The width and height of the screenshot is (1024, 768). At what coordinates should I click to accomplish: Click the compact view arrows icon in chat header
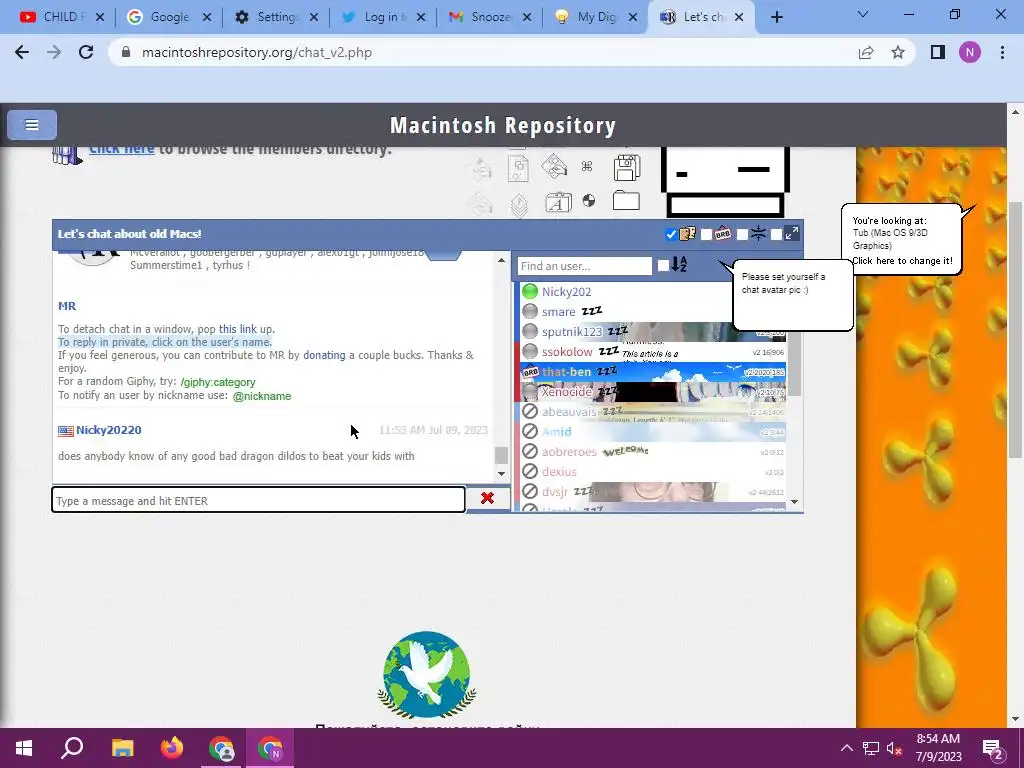click(x=758, y=233)
